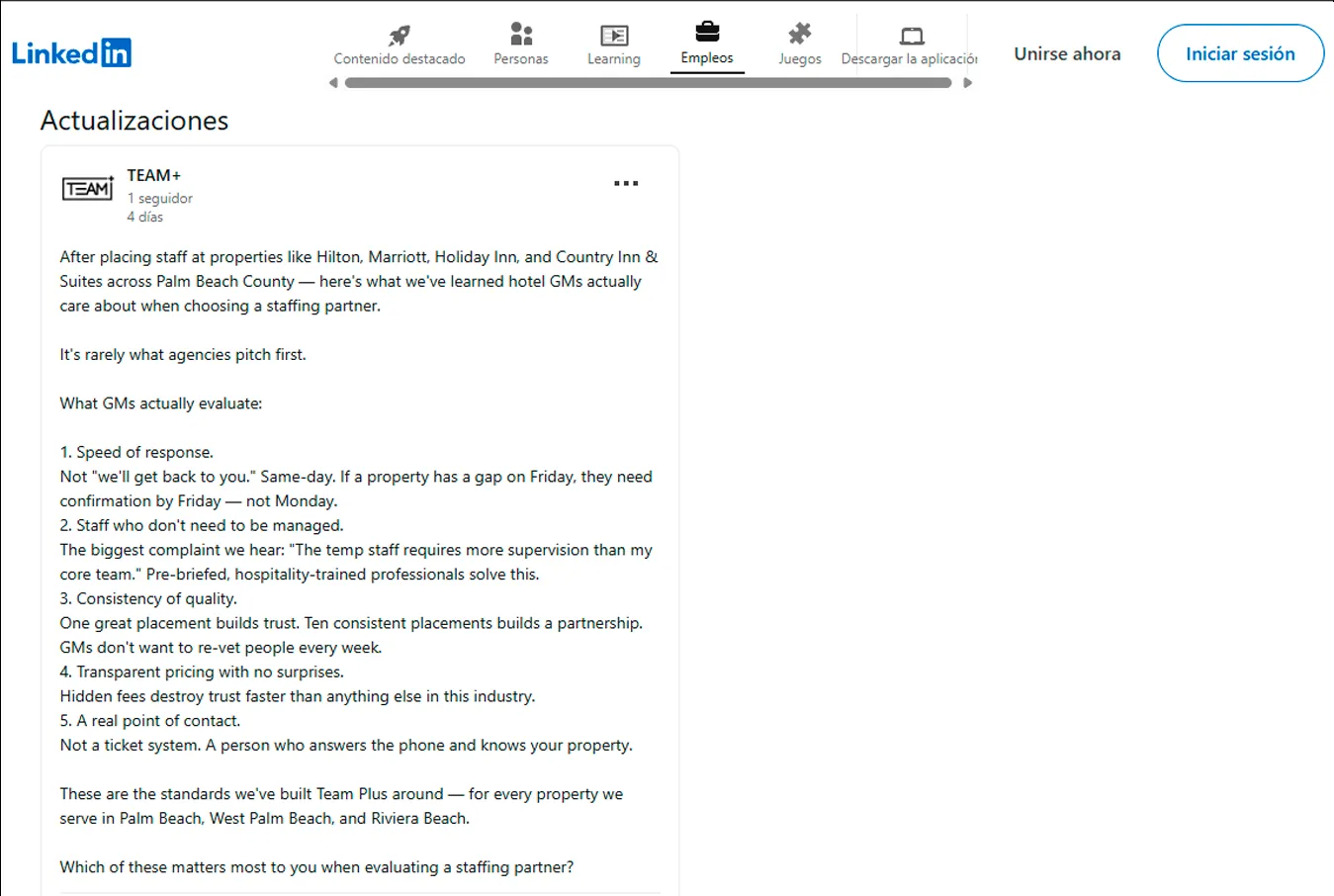Open the post options three-dot menu
1334x896 pixels.
626,183
